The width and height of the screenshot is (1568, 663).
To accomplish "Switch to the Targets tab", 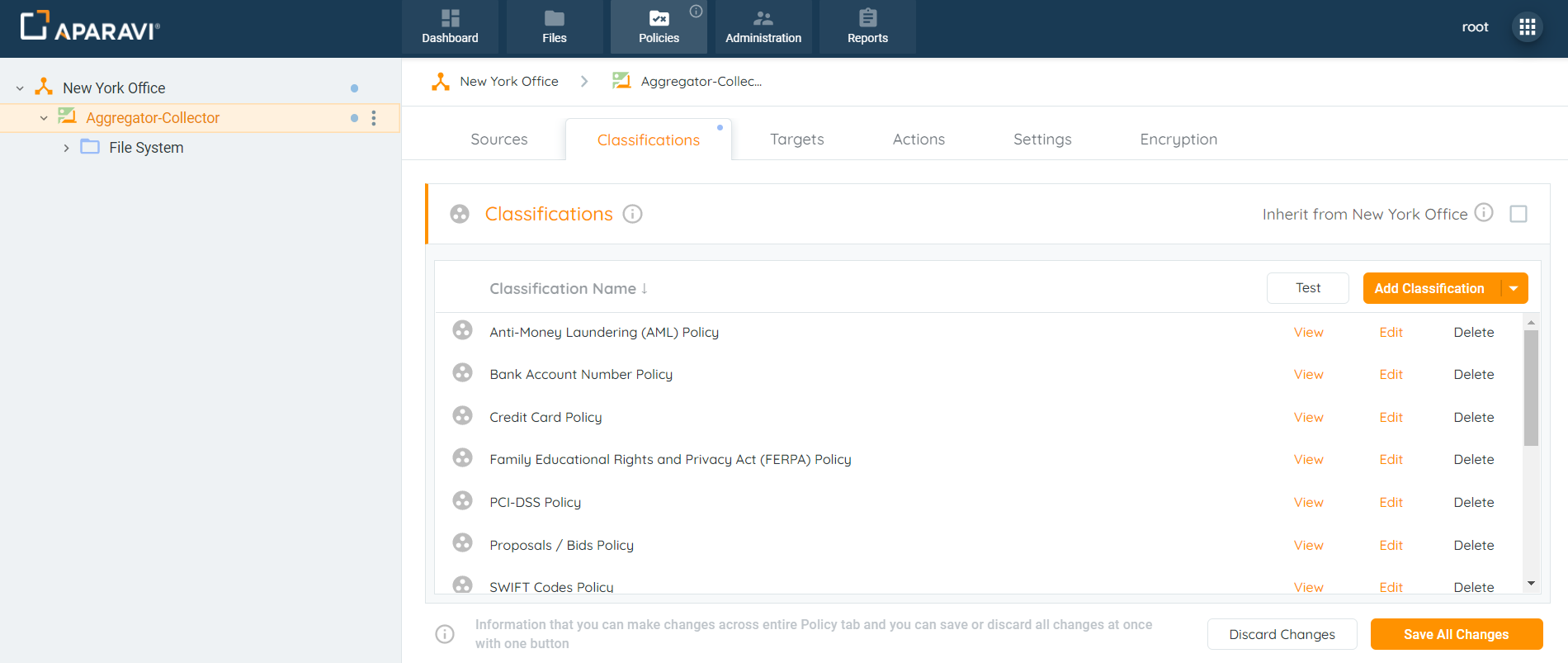I will click(796, 140).
